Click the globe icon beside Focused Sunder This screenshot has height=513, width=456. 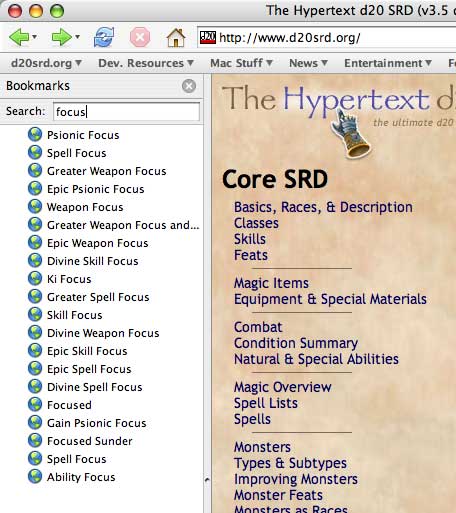pyautogui.click(x=35, y=441)
